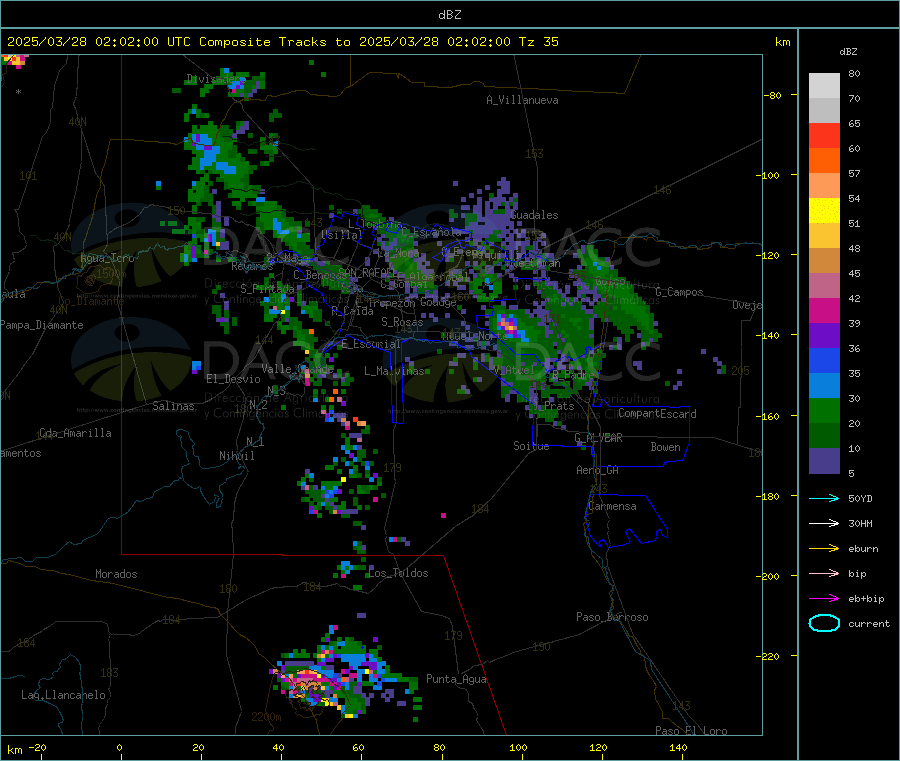Image resolution: width=900 pixels, height=761 pixels.
Task: Click the cyan 50YD arrow icon
Action: point(824,498)
